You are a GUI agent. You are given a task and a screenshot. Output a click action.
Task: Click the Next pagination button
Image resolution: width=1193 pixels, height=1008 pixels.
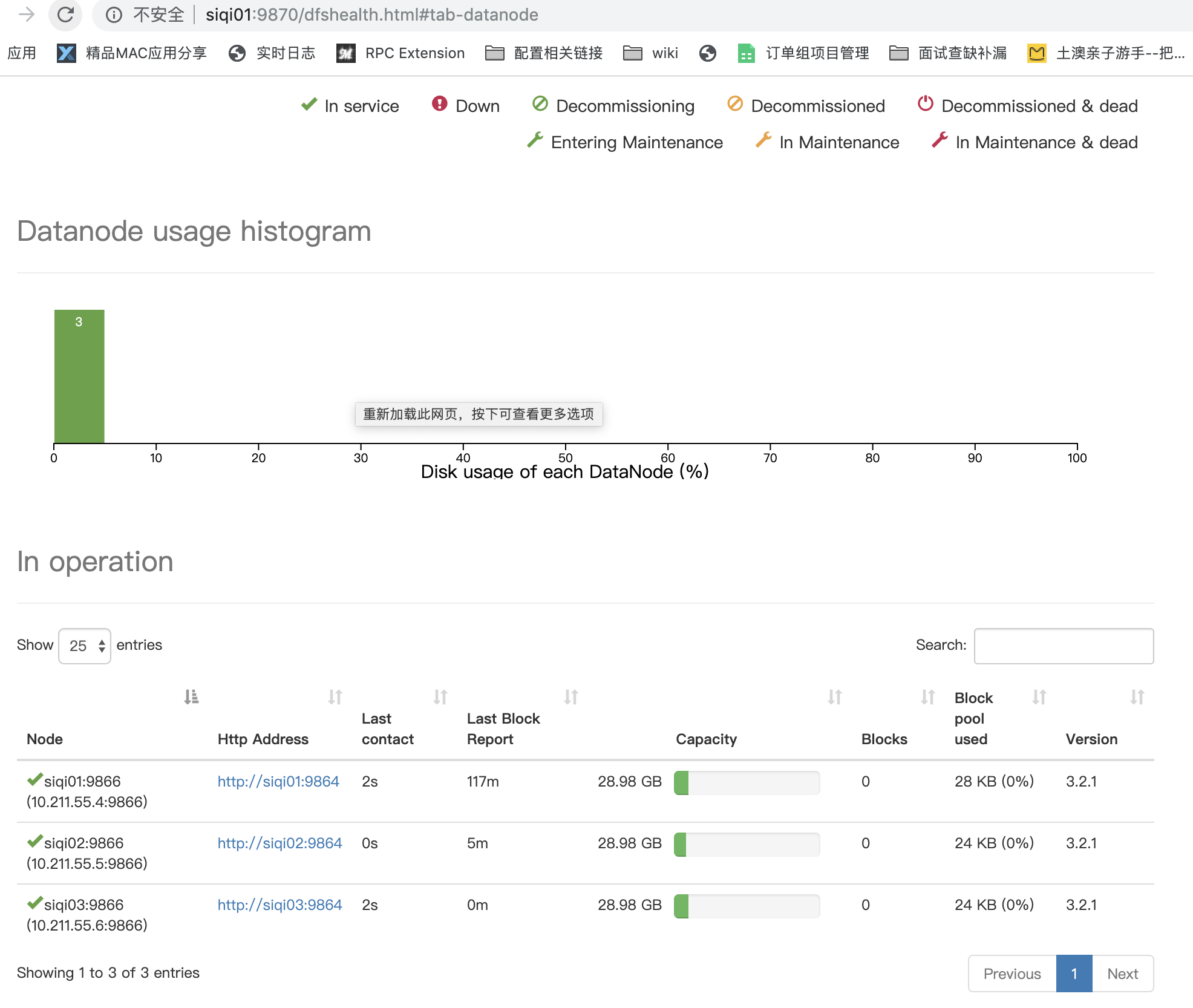1122,974
